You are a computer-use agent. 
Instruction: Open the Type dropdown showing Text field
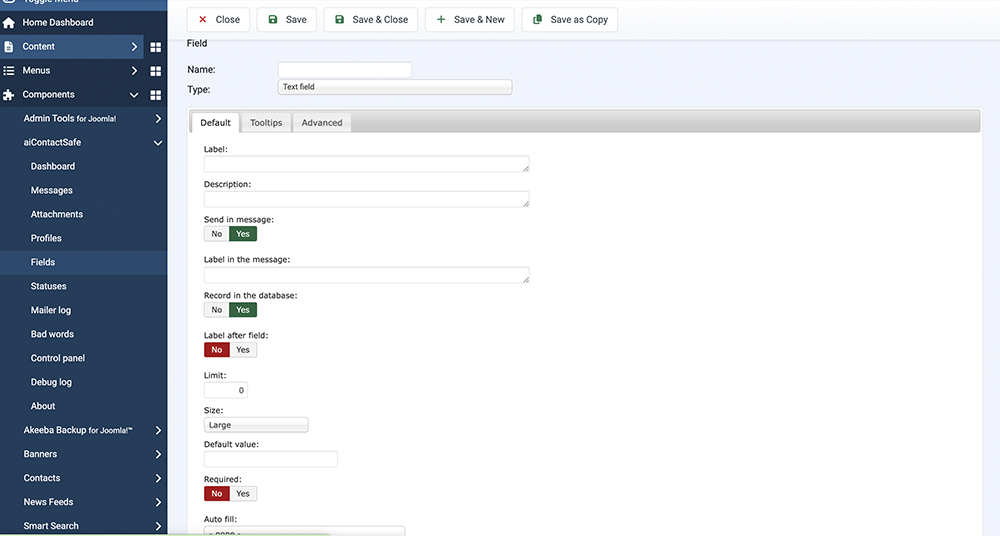(x=395, y=87)
